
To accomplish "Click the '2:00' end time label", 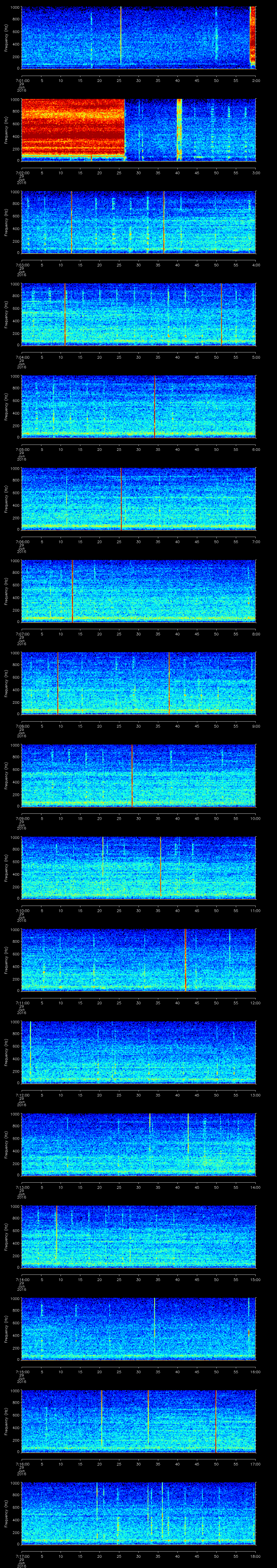I will pyautogui.click(x=256, y=80).
